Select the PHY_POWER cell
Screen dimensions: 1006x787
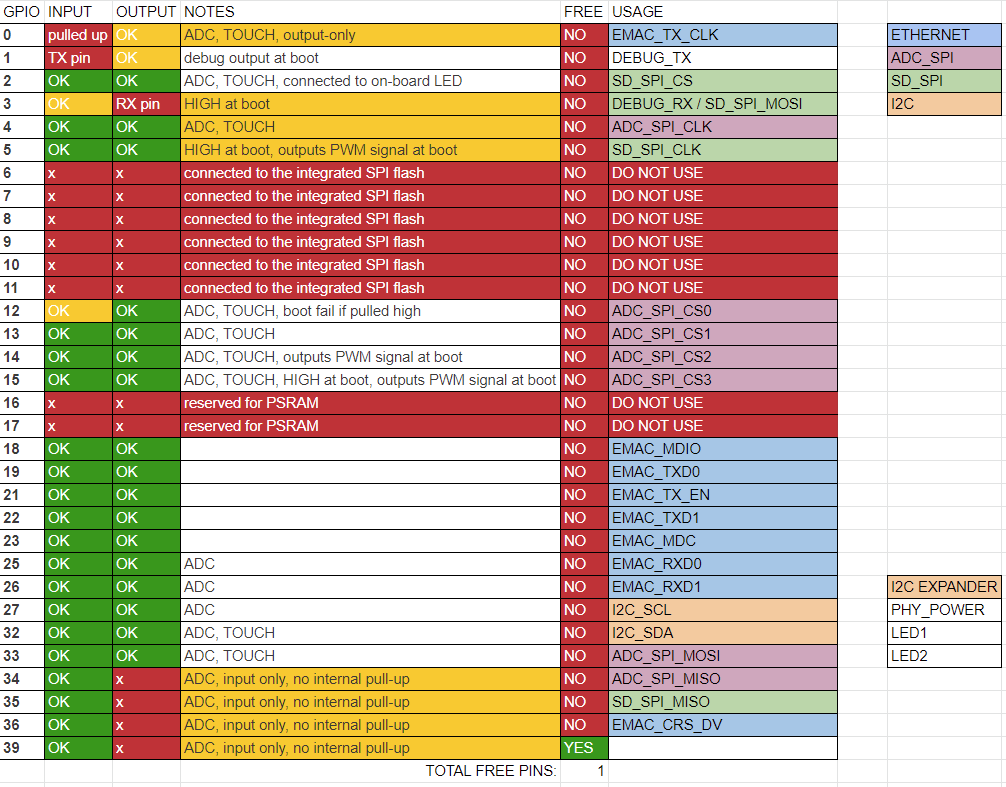click(944, 610)
